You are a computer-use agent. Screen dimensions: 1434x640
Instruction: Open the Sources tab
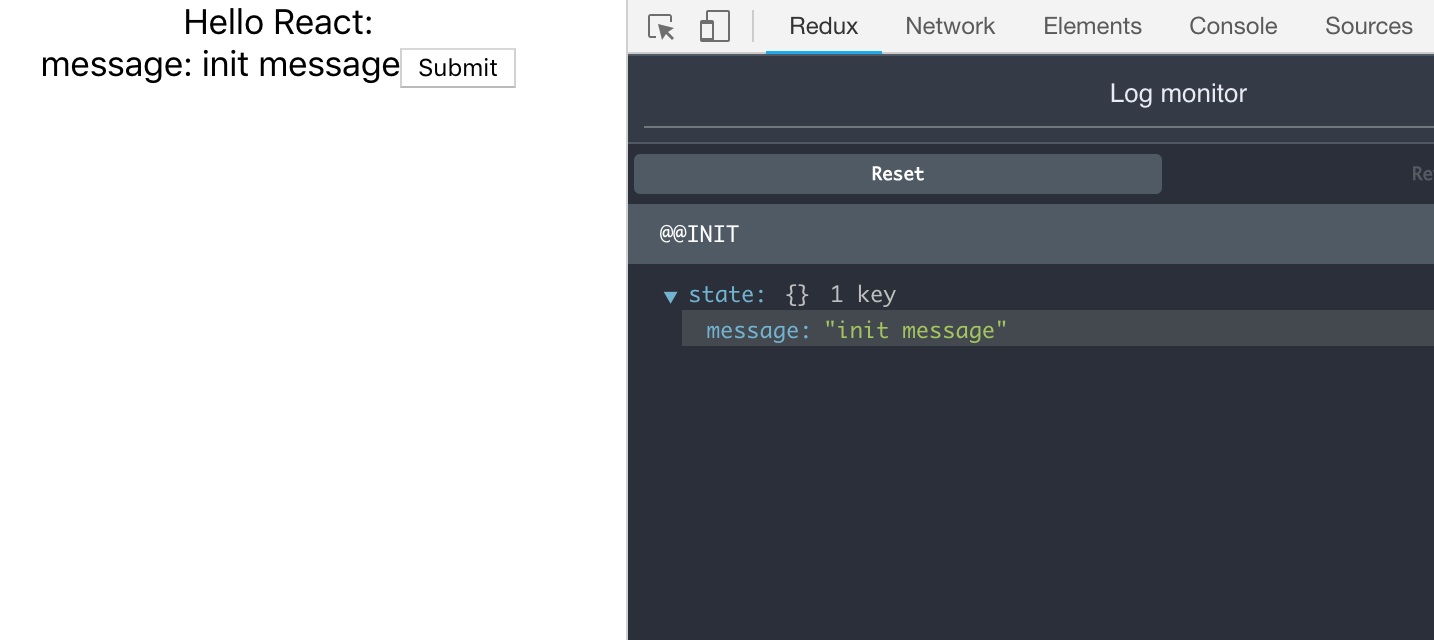point(1368,26)
